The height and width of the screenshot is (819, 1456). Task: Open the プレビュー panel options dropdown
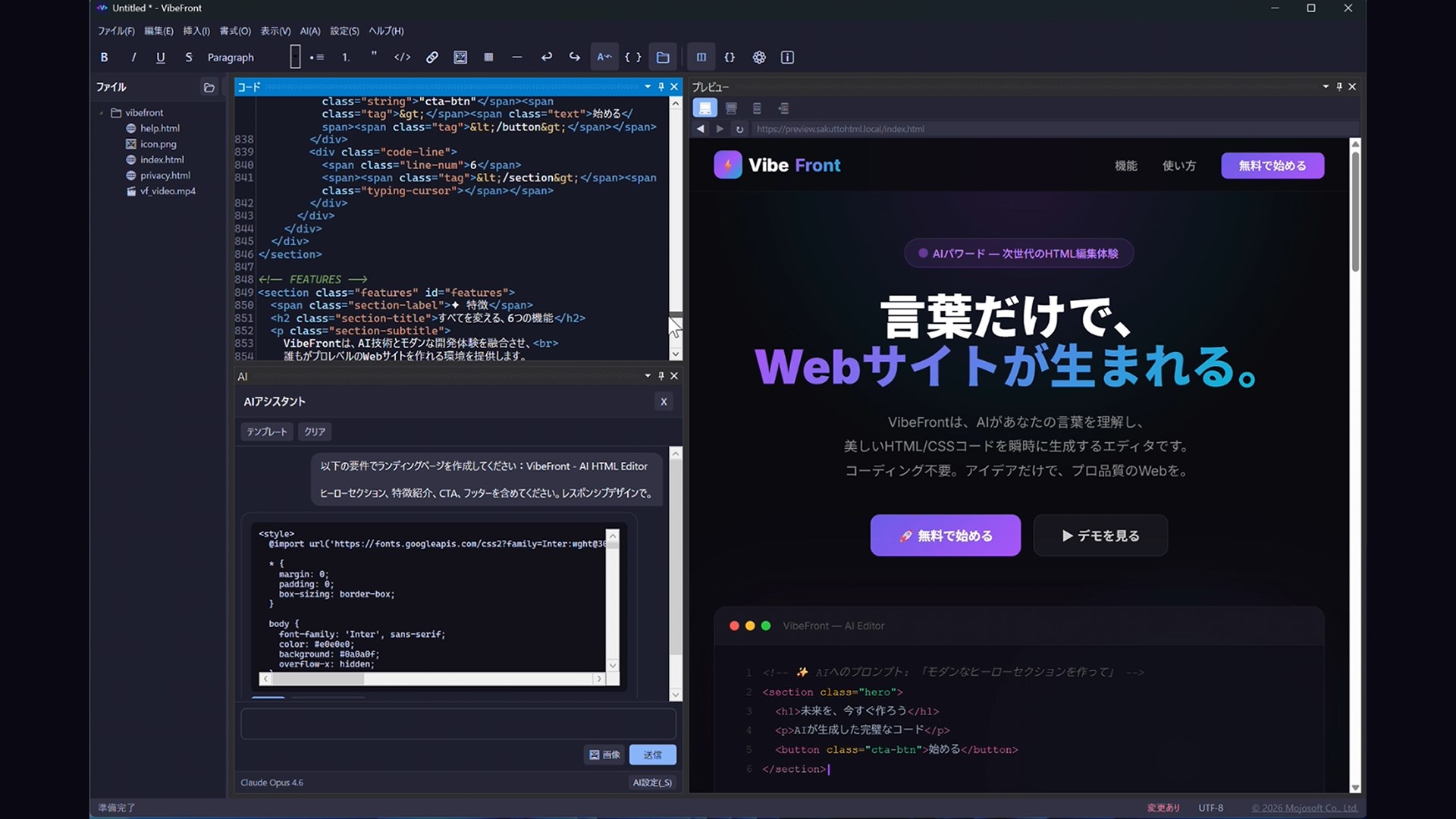(1326, 87)
